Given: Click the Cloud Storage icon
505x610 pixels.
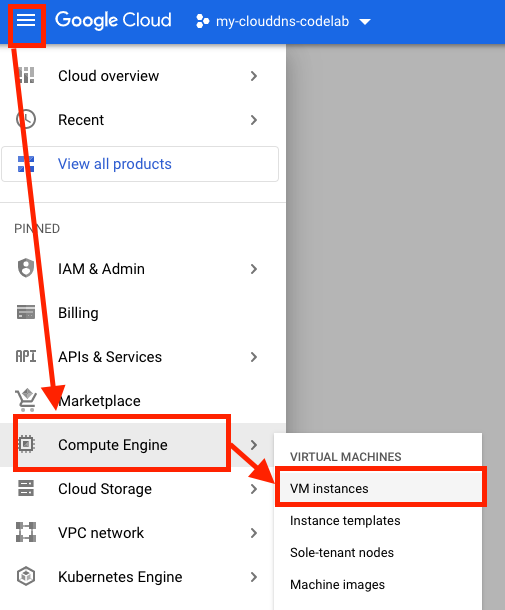Looking at the screenshot, I should 26,488.
